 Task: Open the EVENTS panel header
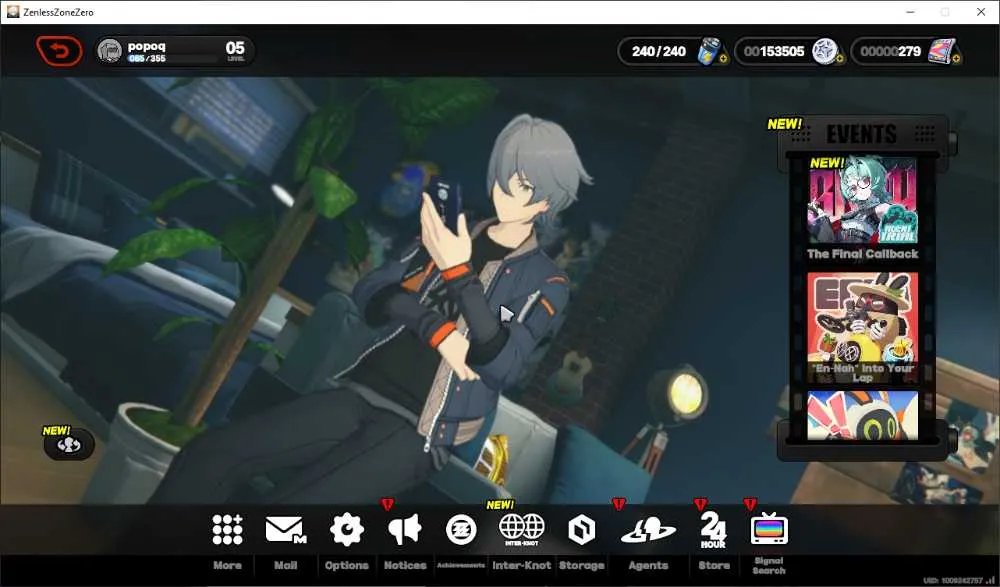point(862,134)
